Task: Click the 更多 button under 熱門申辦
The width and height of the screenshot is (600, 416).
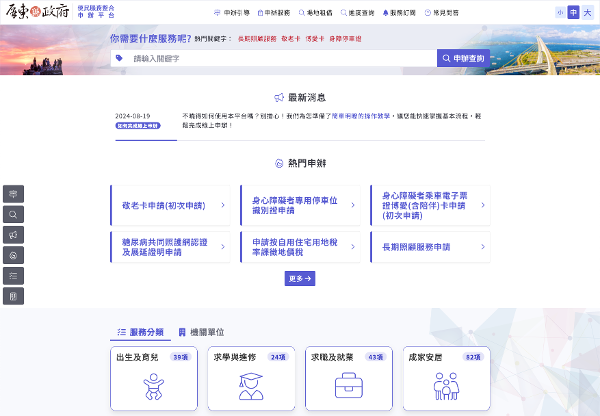Action: [300, 279]
